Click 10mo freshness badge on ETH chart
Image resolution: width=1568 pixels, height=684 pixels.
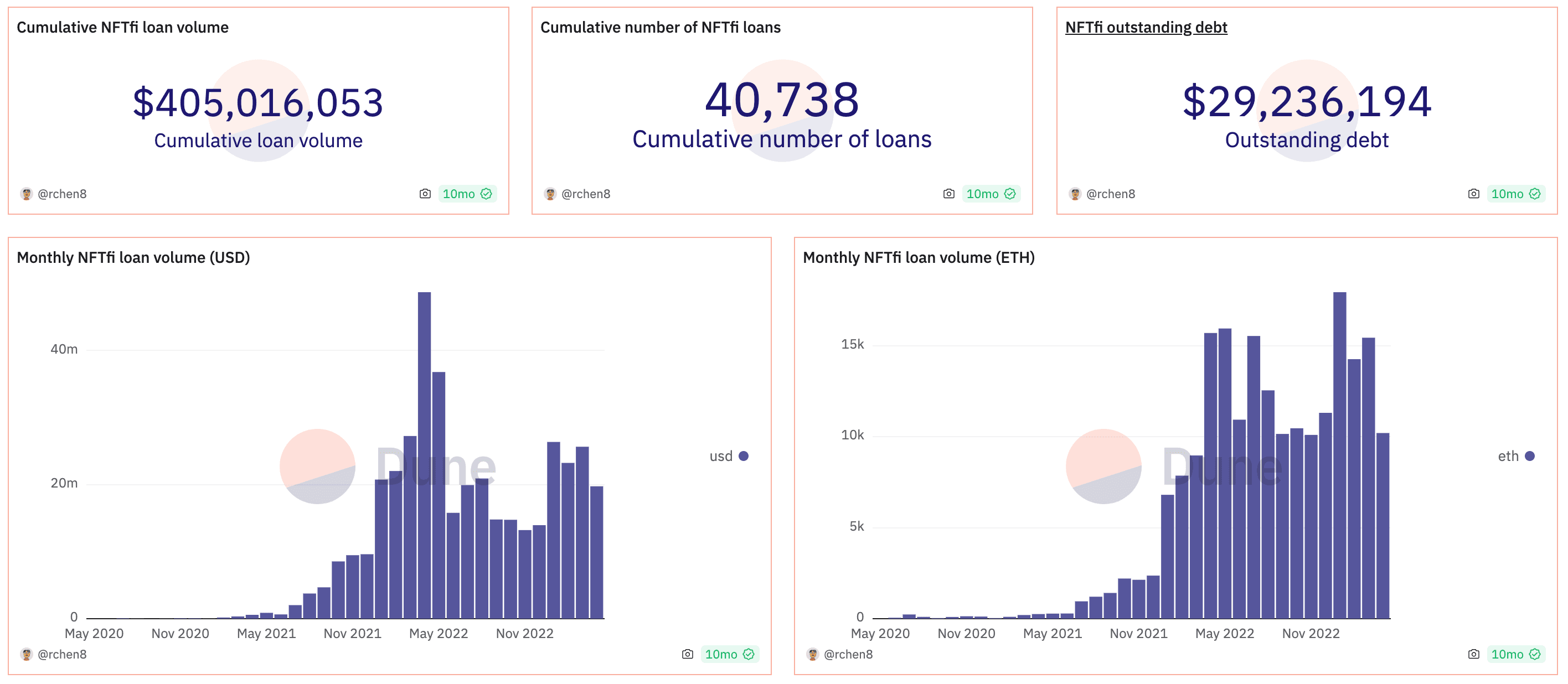(x=1515, y=654)
